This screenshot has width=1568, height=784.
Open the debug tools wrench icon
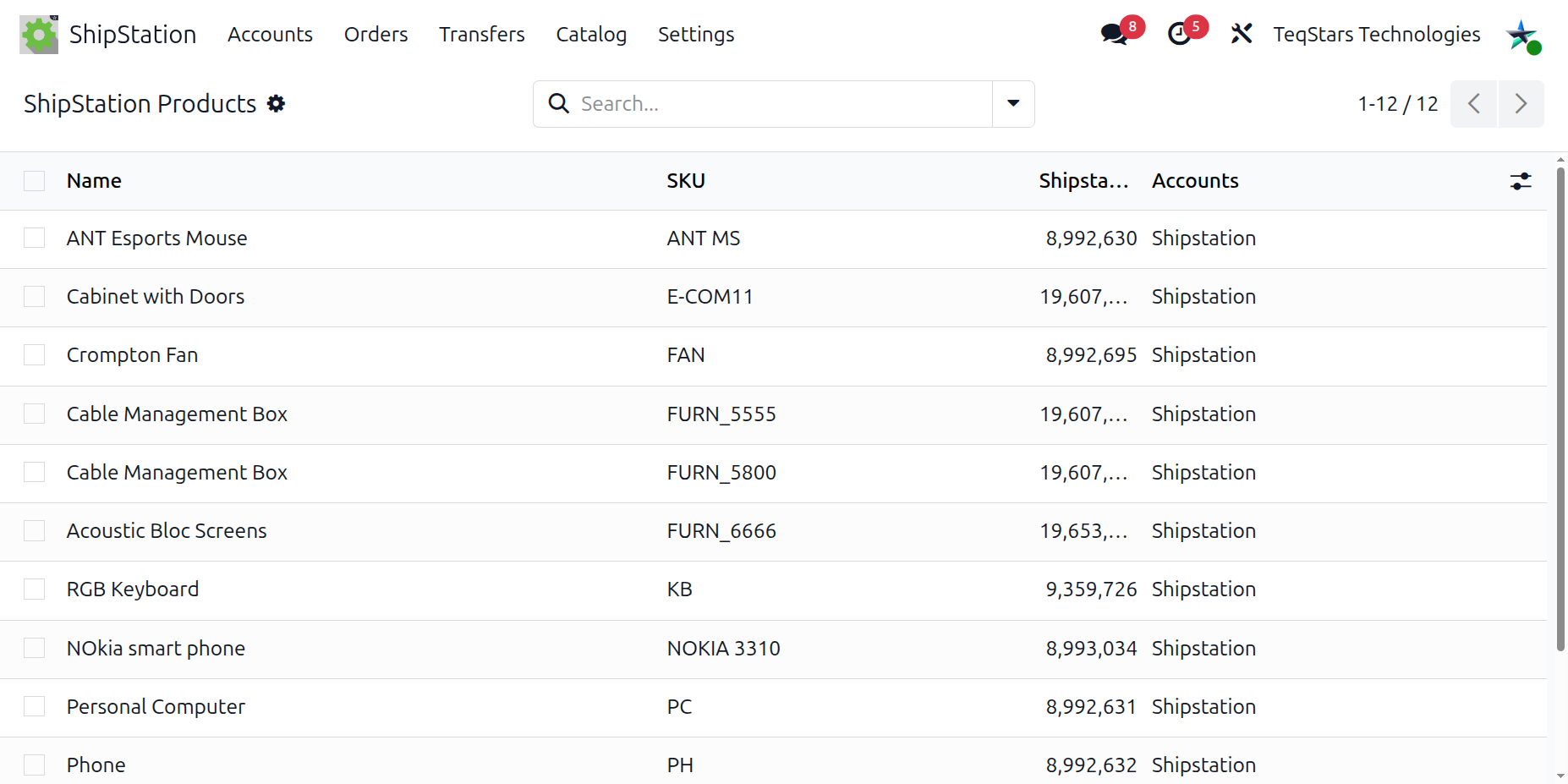[x=1242, y=34]
